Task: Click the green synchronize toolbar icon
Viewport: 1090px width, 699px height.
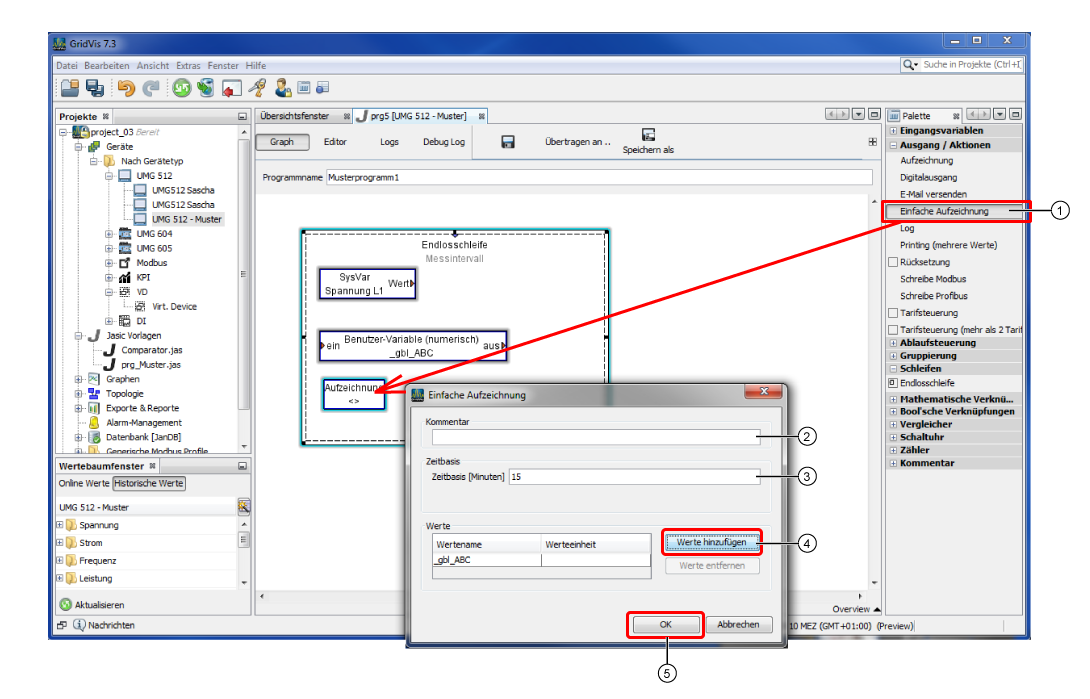Action: (x=181, y=88)
